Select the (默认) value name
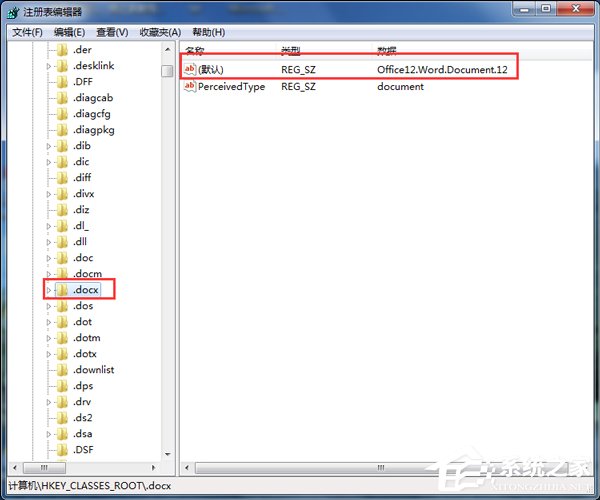The image size is (600, 500). pos(210,70)
